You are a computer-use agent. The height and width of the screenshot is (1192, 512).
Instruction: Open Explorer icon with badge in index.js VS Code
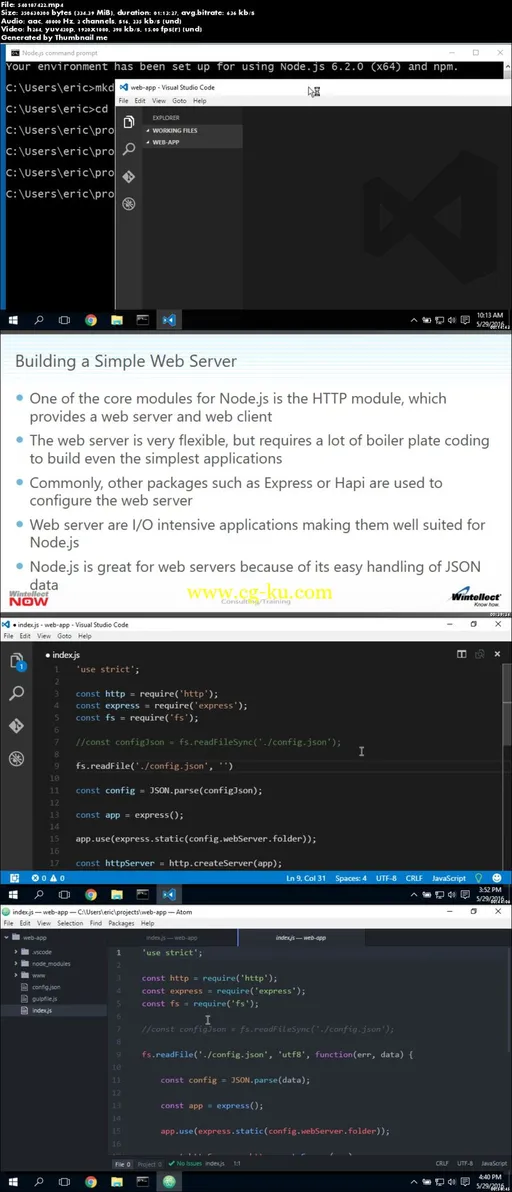(17, 661)
